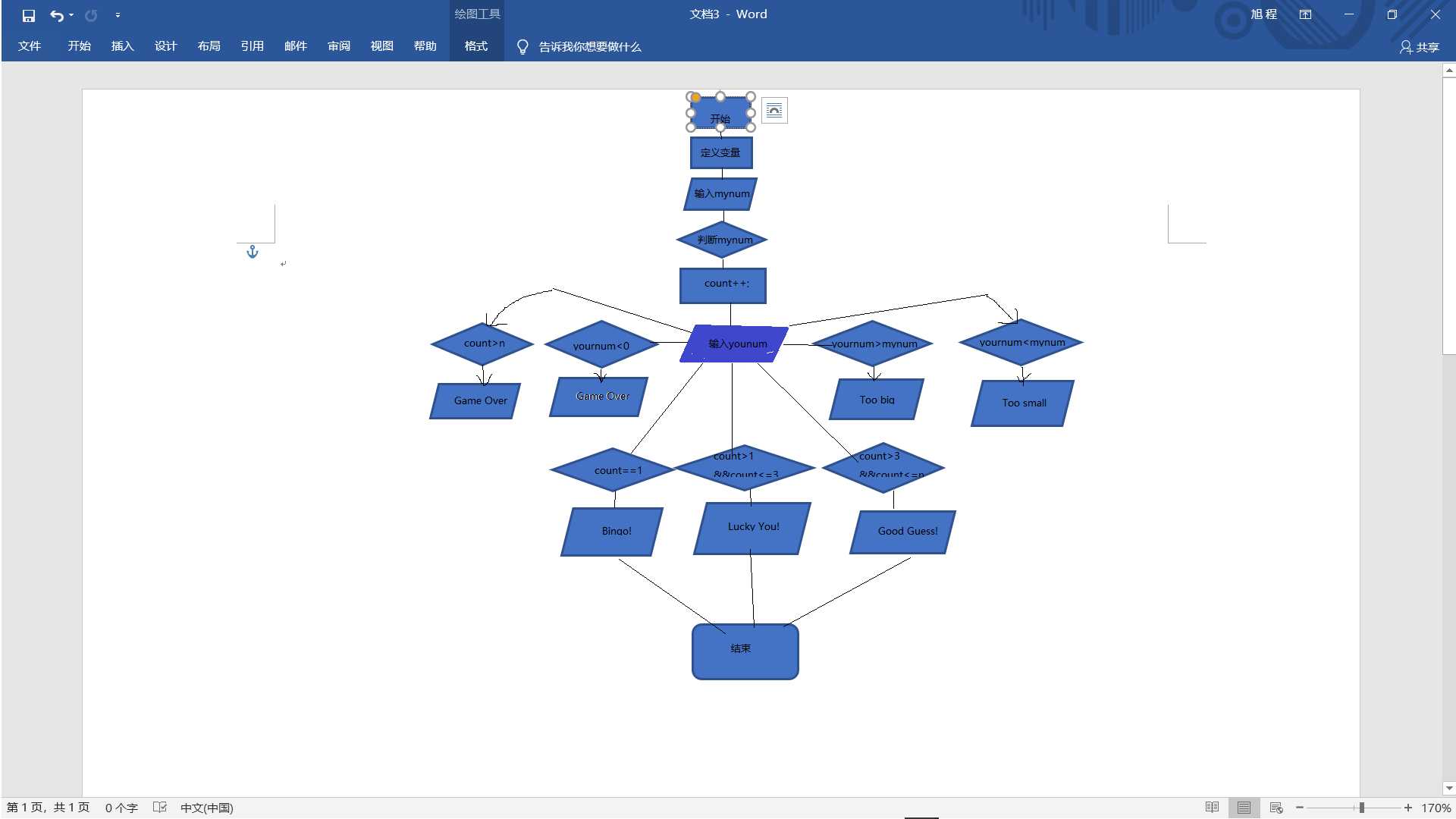Select the 定义变量 rectangle shape

(721, 152)
